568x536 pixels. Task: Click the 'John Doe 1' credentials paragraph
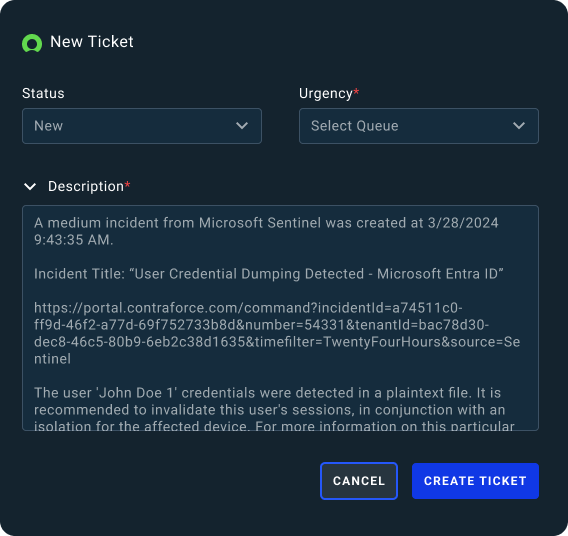(x=274, y=409)
